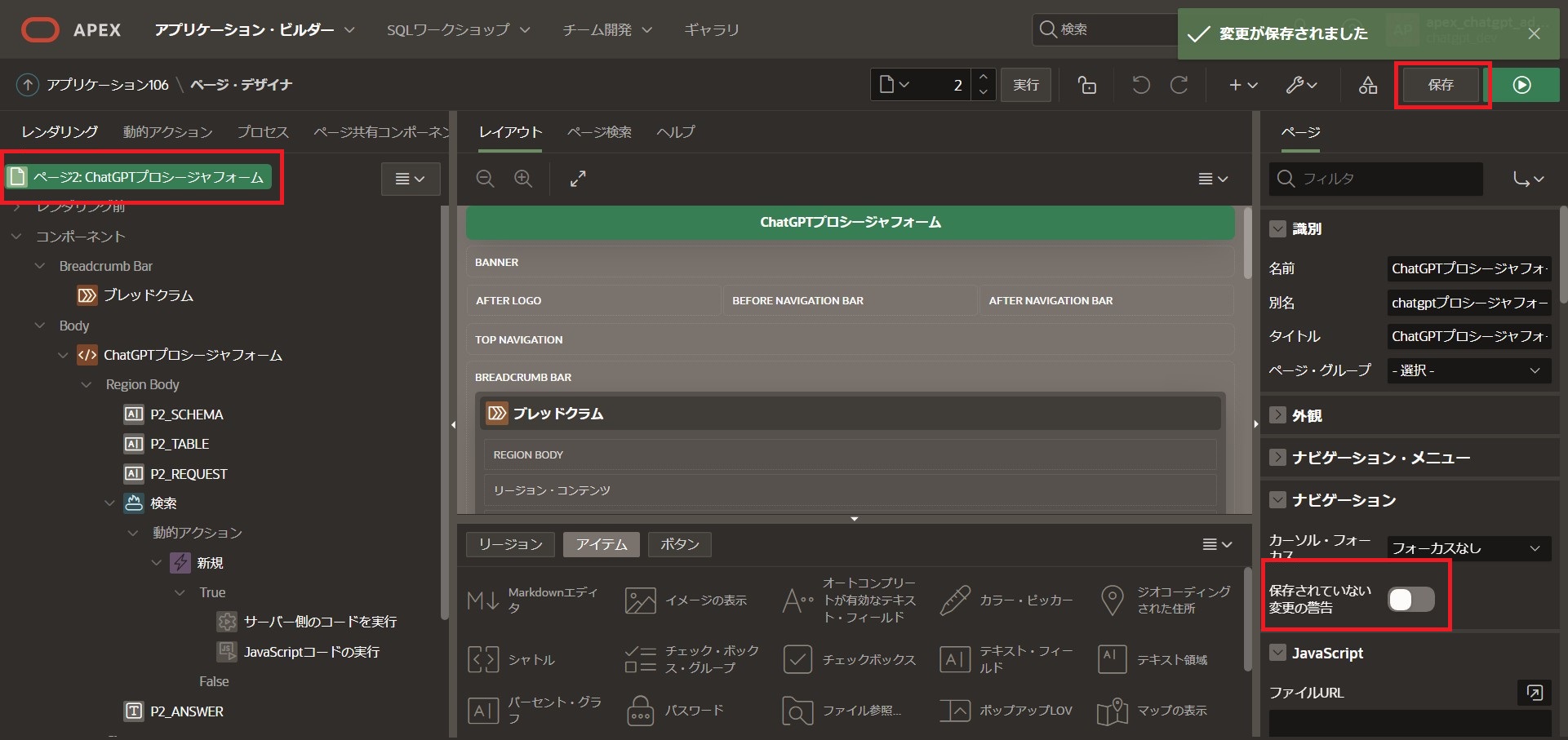Open the page selector document icon

(895, 85)
